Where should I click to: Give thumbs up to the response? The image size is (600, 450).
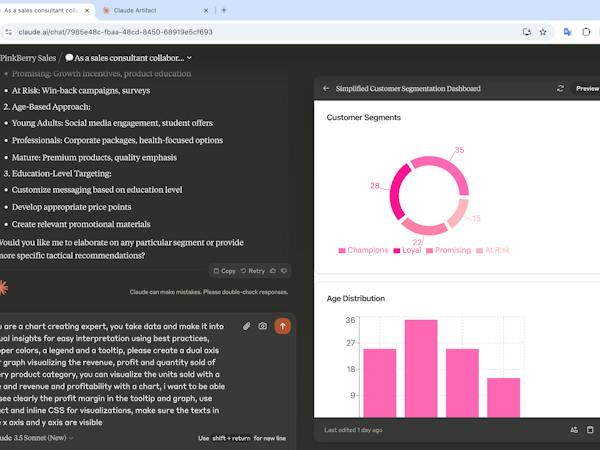tap(273, 271)
